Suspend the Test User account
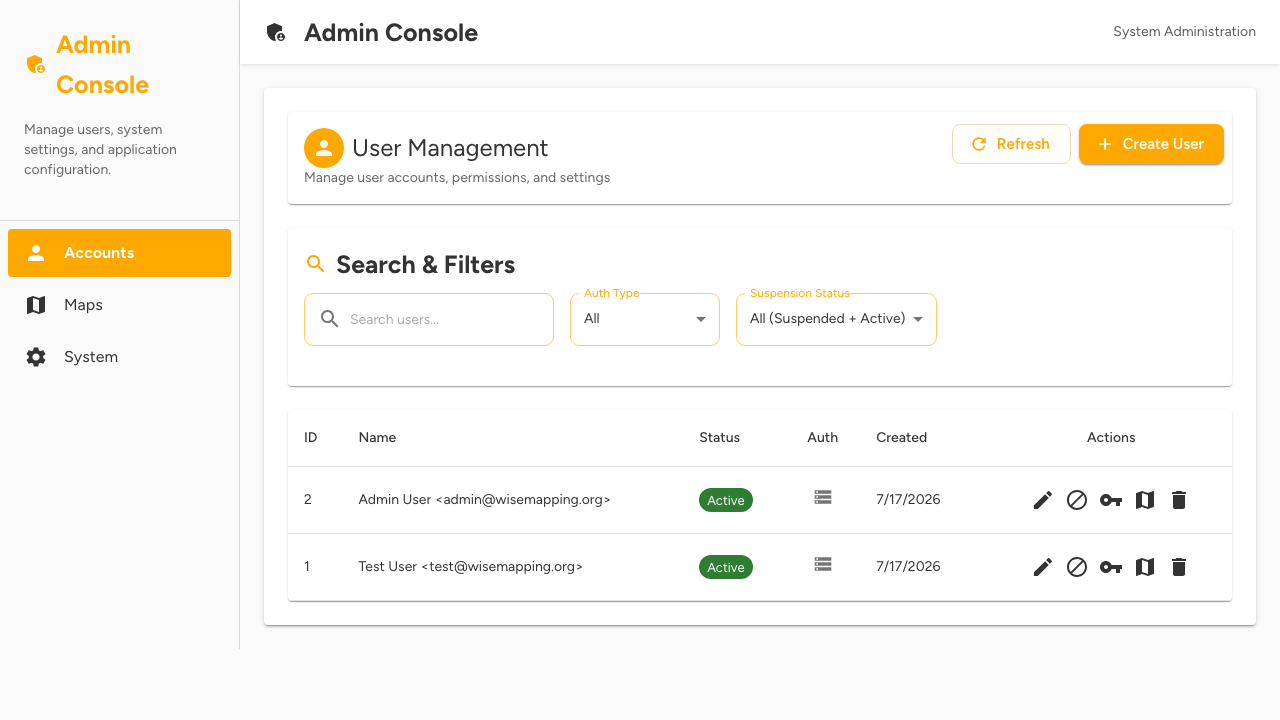This screenshot has width=1280, height=720. tap(1077, 567)
